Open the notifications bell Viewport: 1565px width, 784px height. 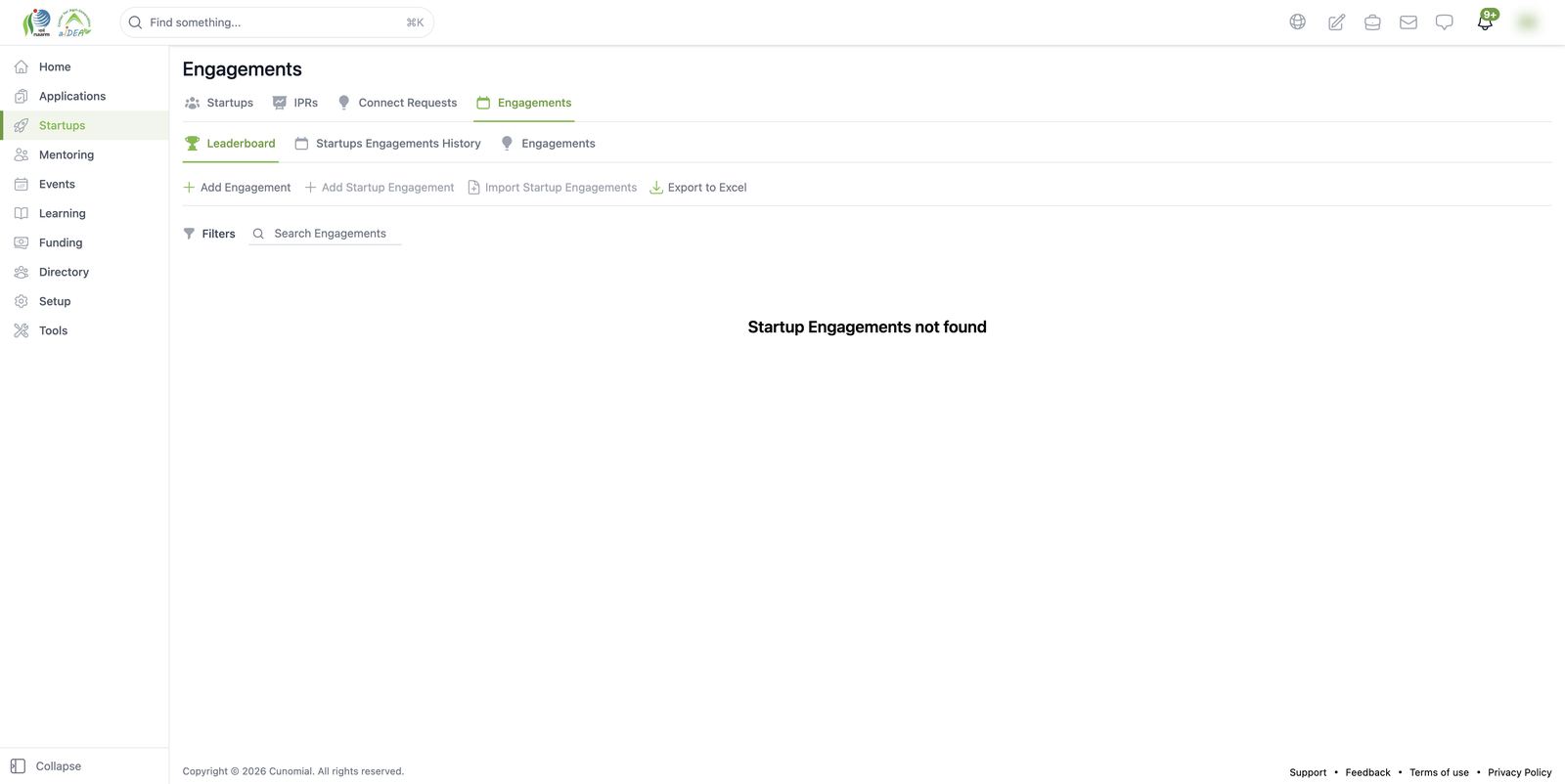point(1485,22)
